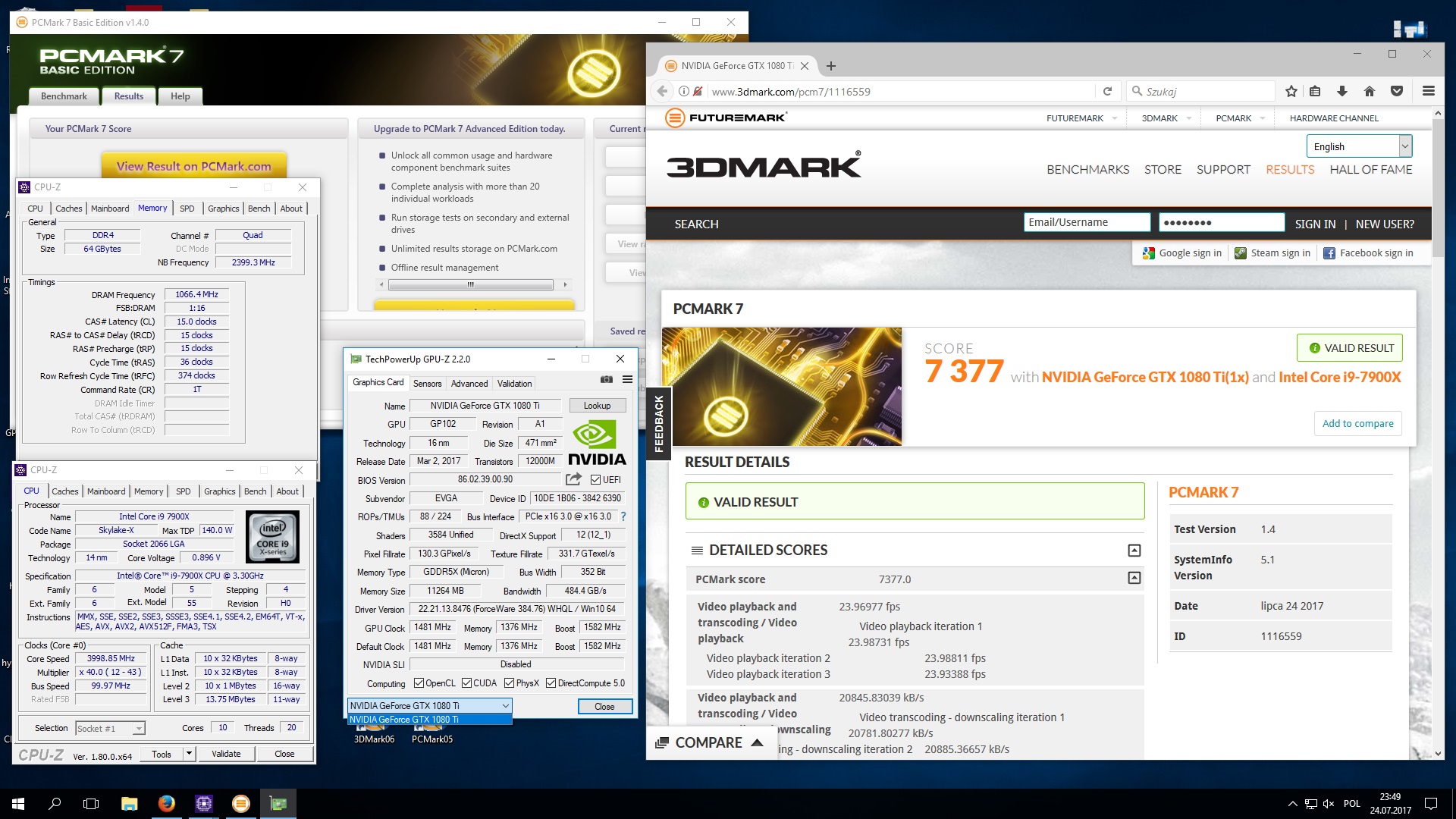
Task: Open the GPU-Z hamburger menu icon
Action: 627,379
